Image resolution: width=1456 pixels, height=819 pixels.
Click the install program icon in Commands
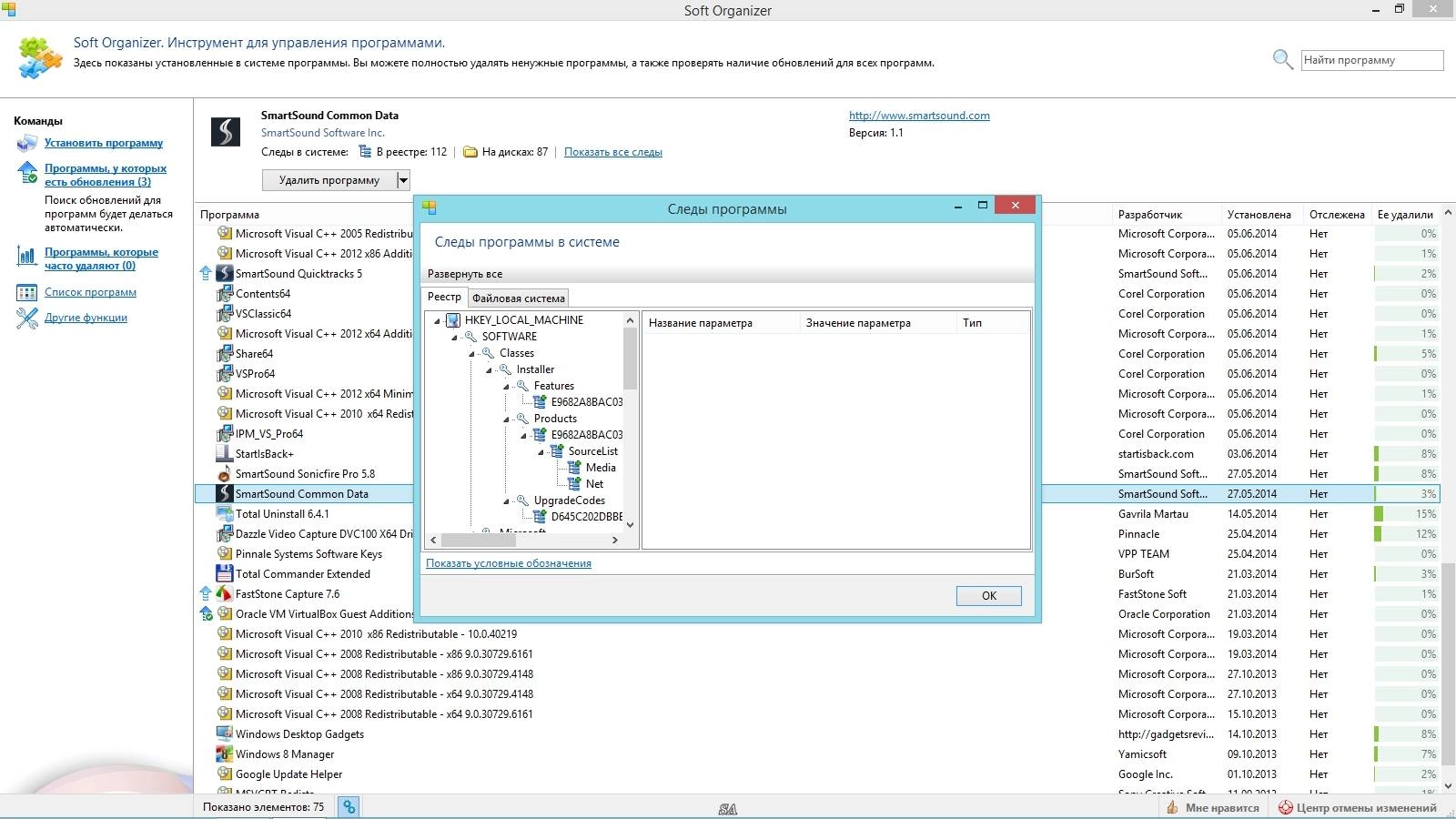(27, 143)
